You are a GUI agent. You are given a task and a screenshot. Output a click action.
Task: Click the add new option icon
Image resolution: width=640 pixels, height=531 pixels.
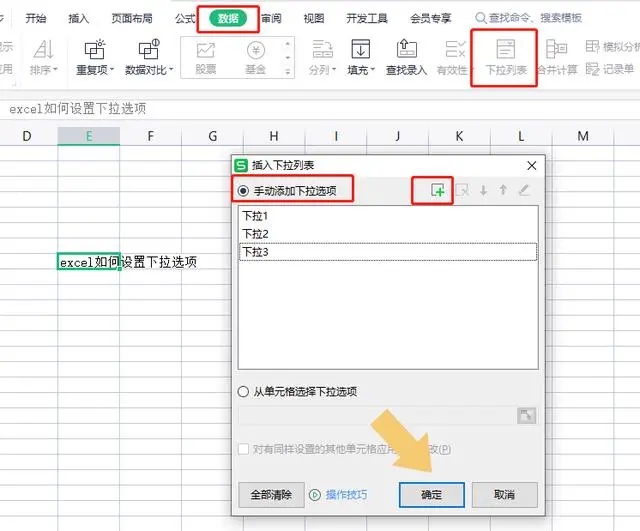pyautogui.click(x=437, y=190)
